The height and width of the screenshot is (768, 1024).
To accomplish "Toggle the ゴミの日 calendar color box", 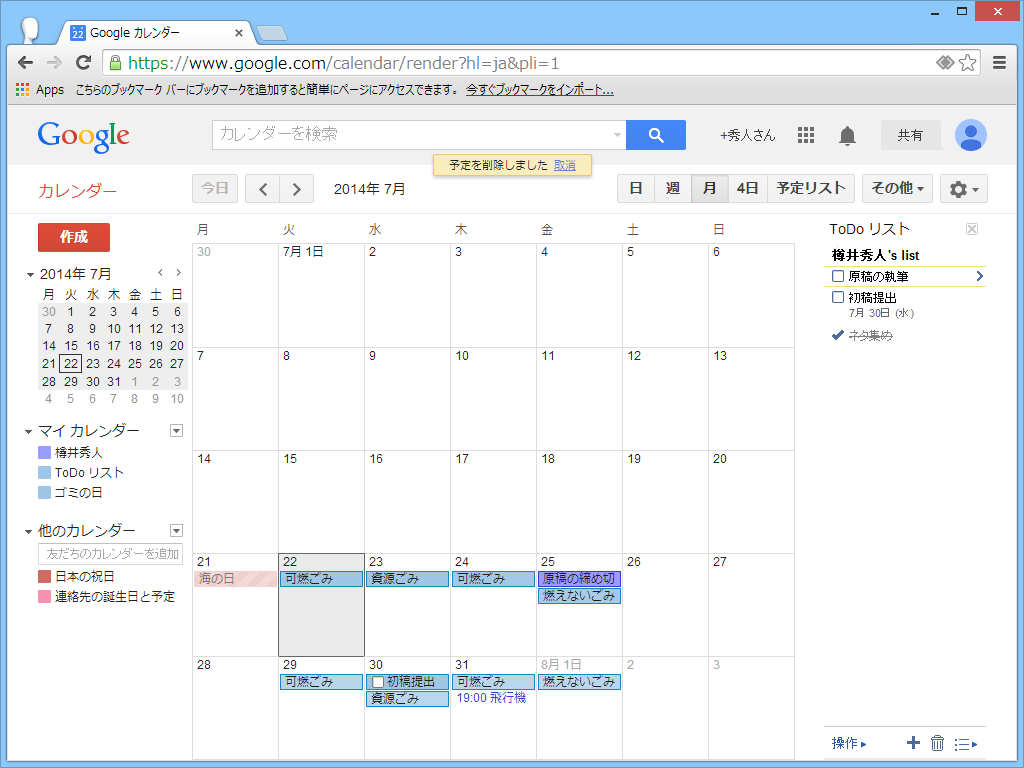I will 44,492.
